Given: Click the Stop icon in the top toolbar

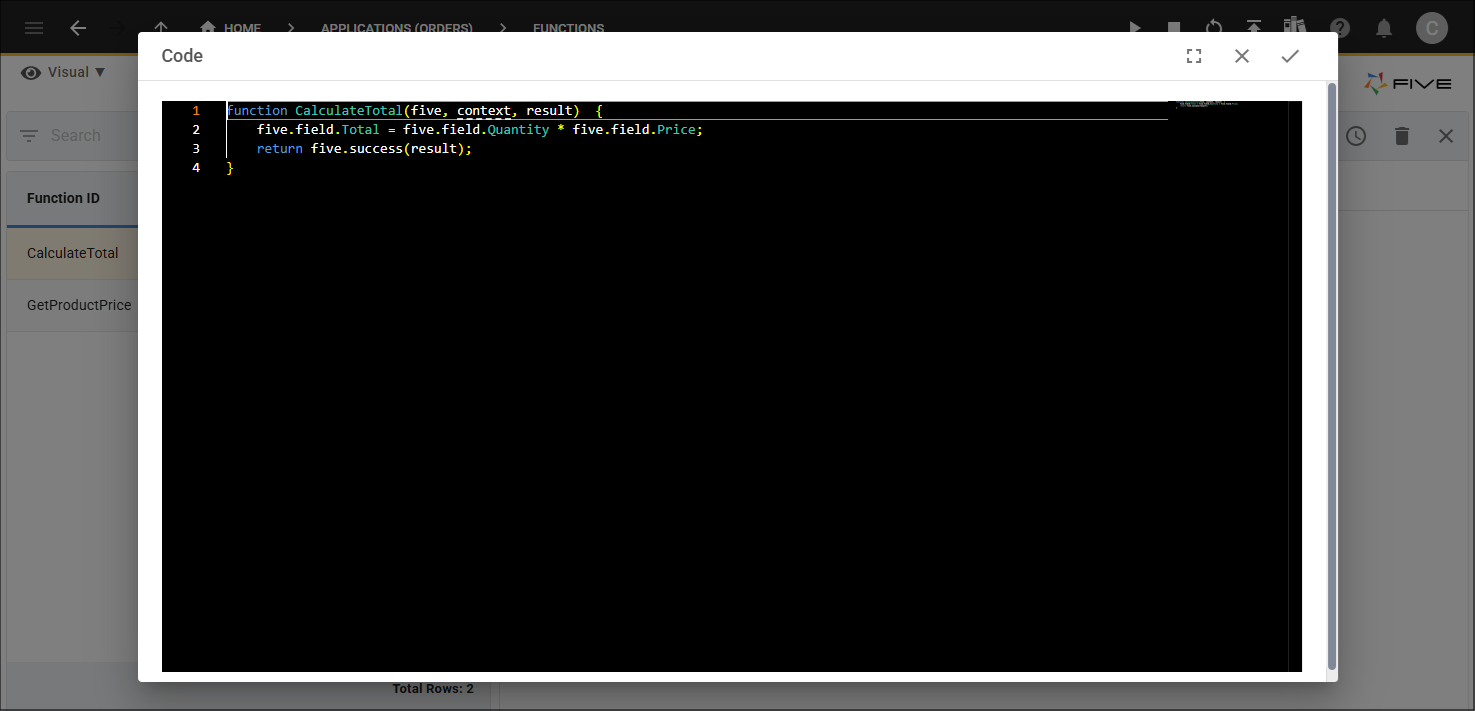Looking at the screenshot, I should 1173,28.
